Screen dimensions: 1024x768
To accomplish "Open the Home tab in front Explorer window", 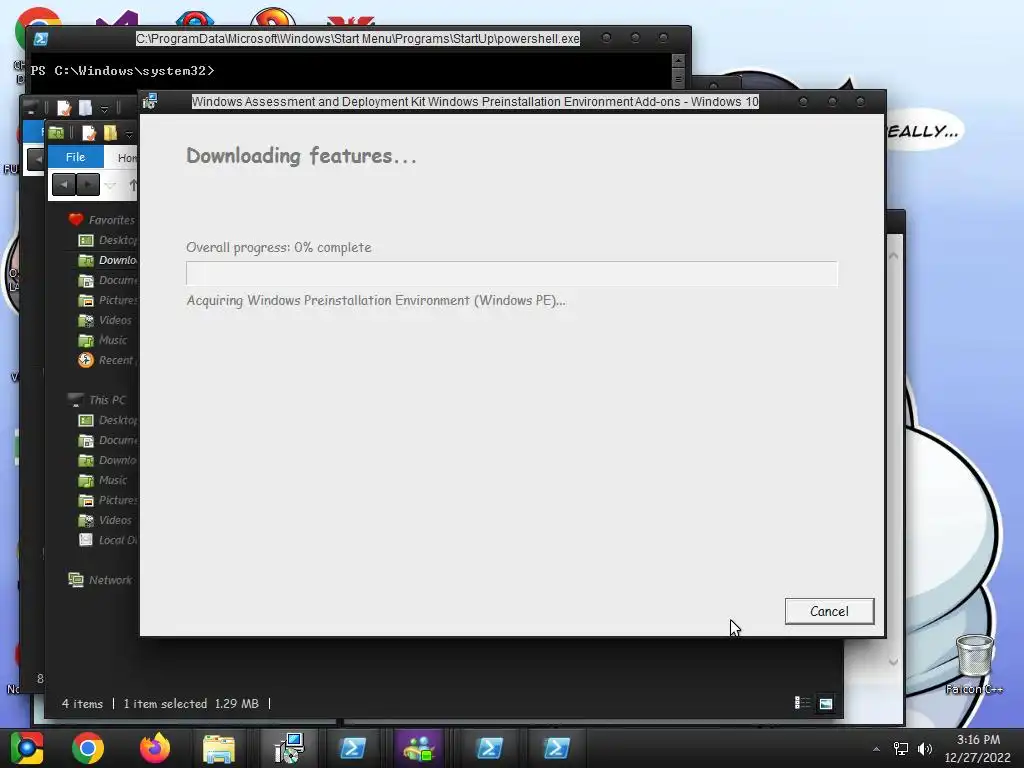I will (x=127, y=157).
